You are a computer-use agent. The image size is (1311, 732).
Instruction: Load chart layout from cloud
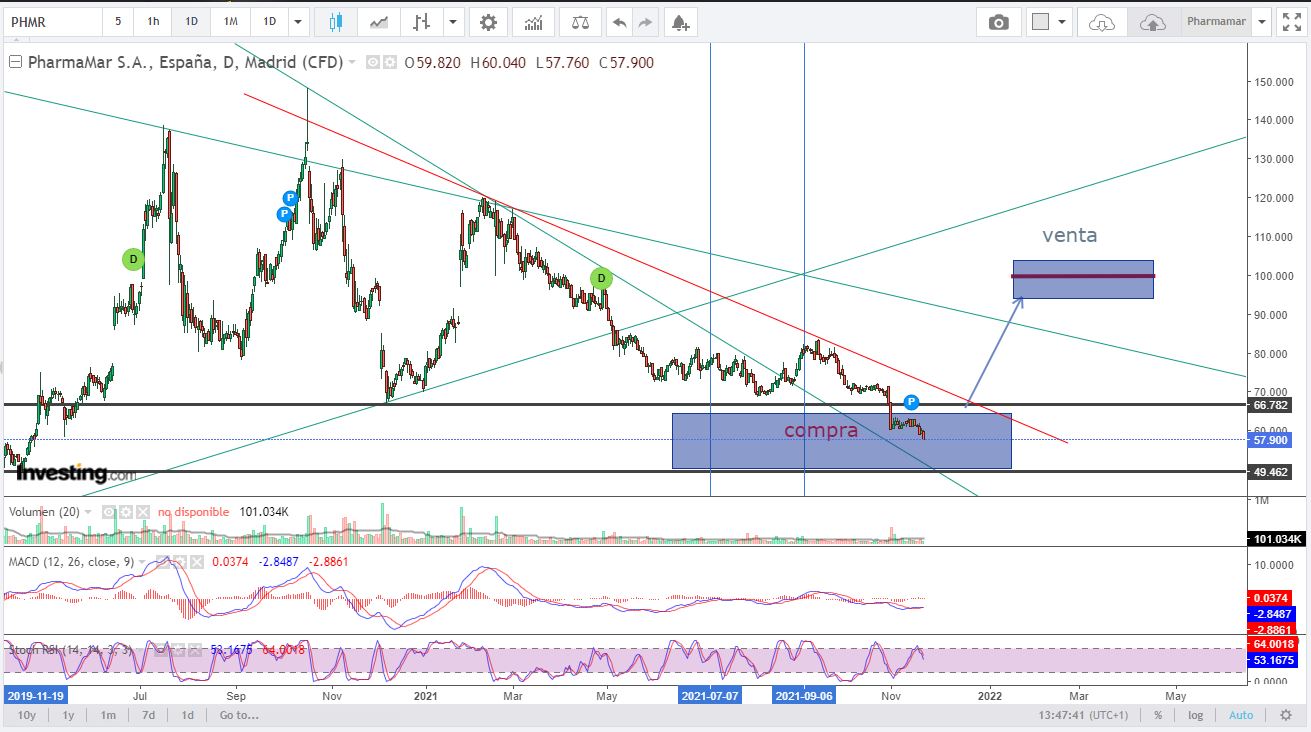[x=1101, y=22]
